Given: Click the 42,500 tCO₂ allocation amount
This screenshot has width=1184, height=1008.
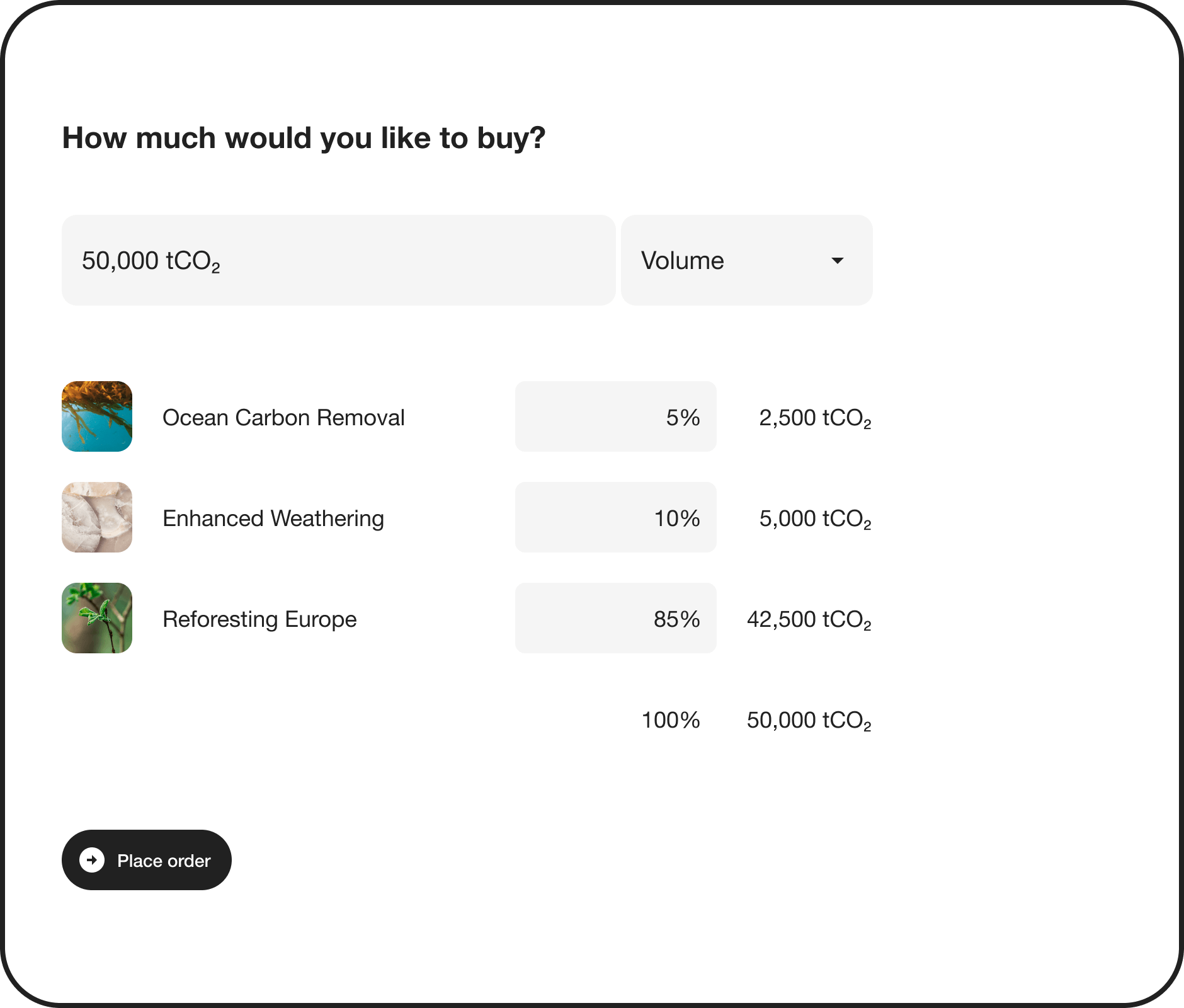Looking at the screenshot, I should [x=809, y=619].
